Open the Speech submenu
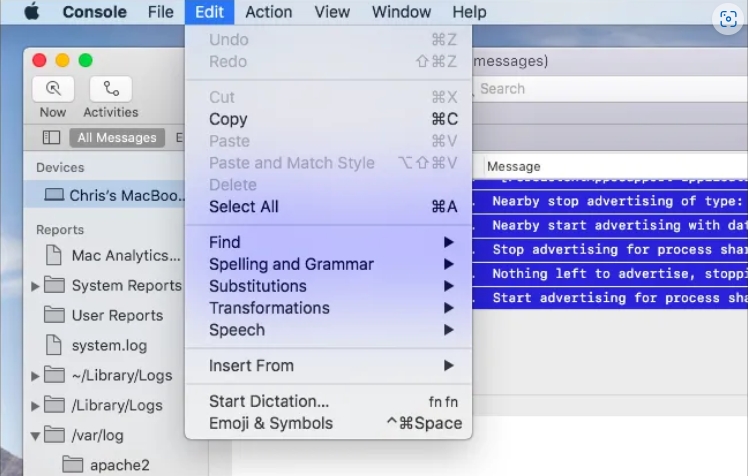 [x=328, y=330]
